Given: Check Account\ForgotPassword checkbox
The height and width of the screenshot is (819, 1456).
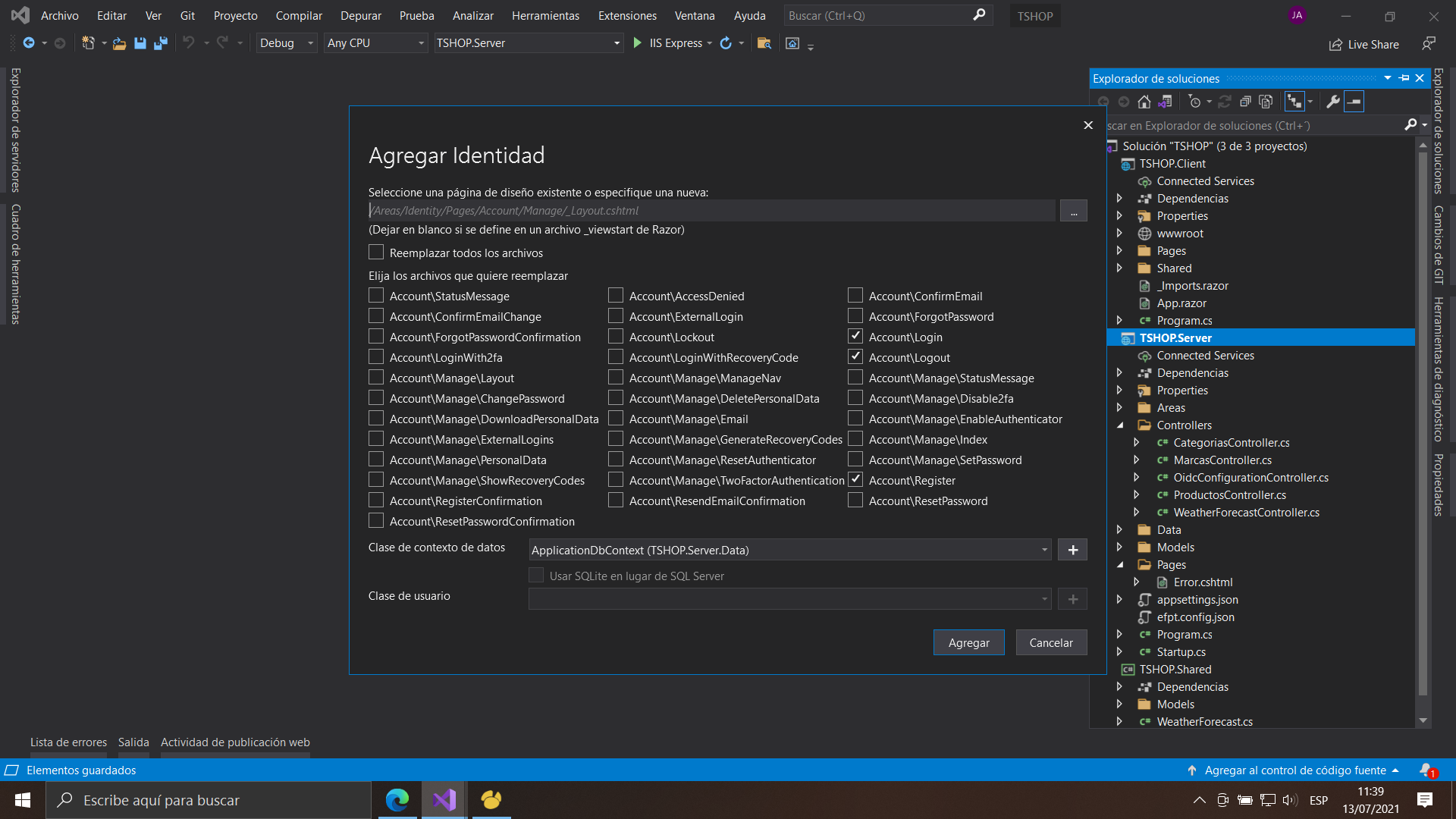Looking at the screenshot, I should click(x=855, y=315).
